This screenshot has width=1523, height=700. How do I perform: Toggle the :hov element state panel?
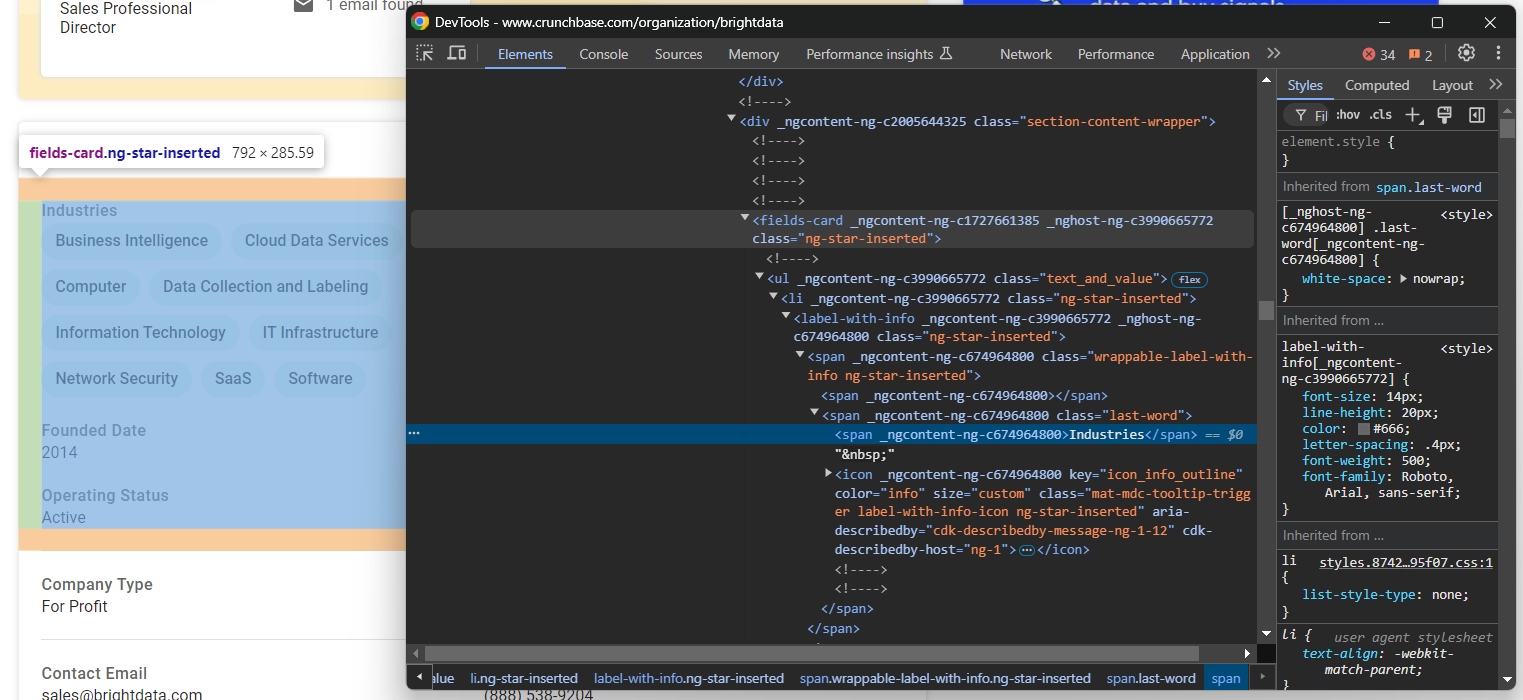[1348, 116]
